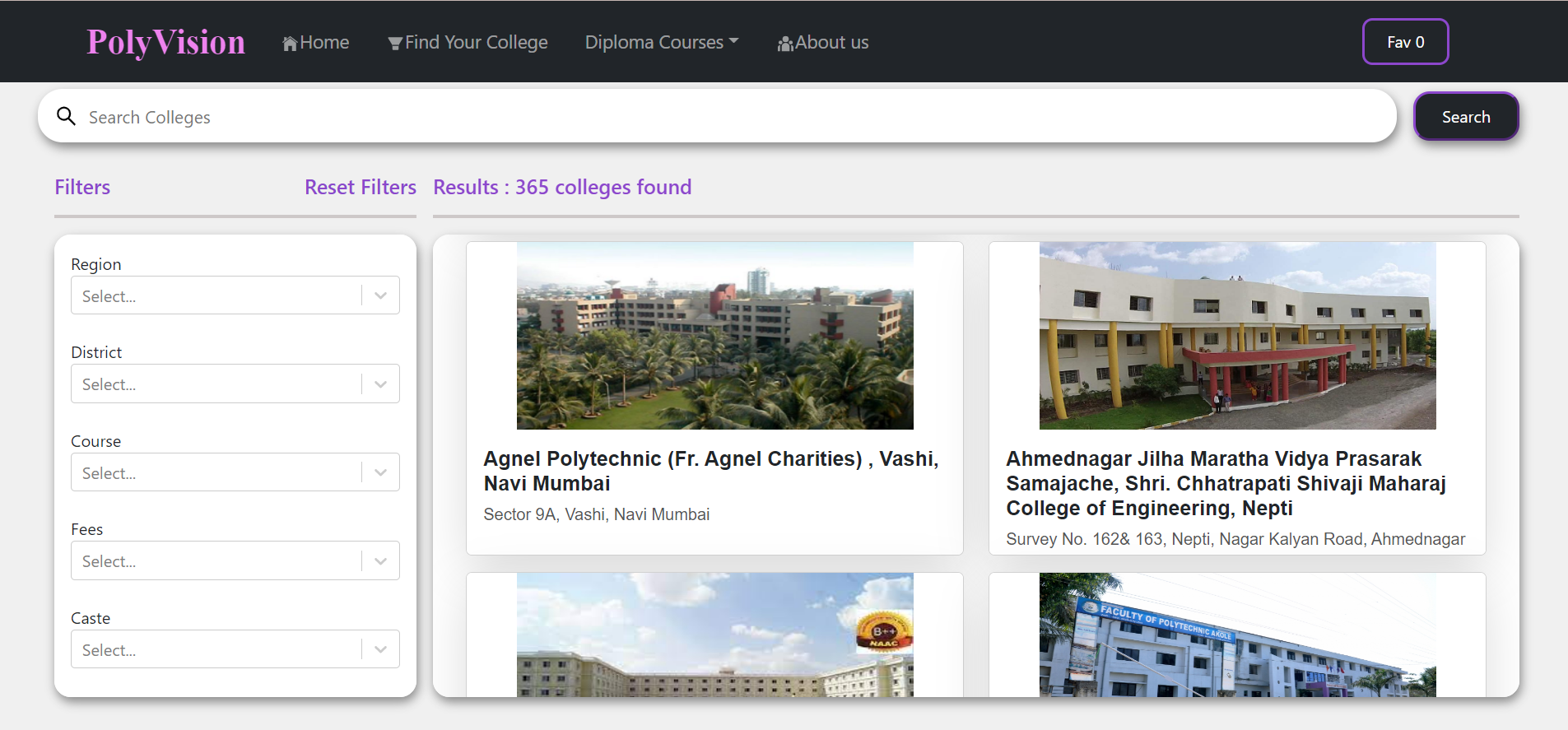Expand the Course dropdown chevron
Viewport: 1568px width, 730px height.
click(380, 472)
